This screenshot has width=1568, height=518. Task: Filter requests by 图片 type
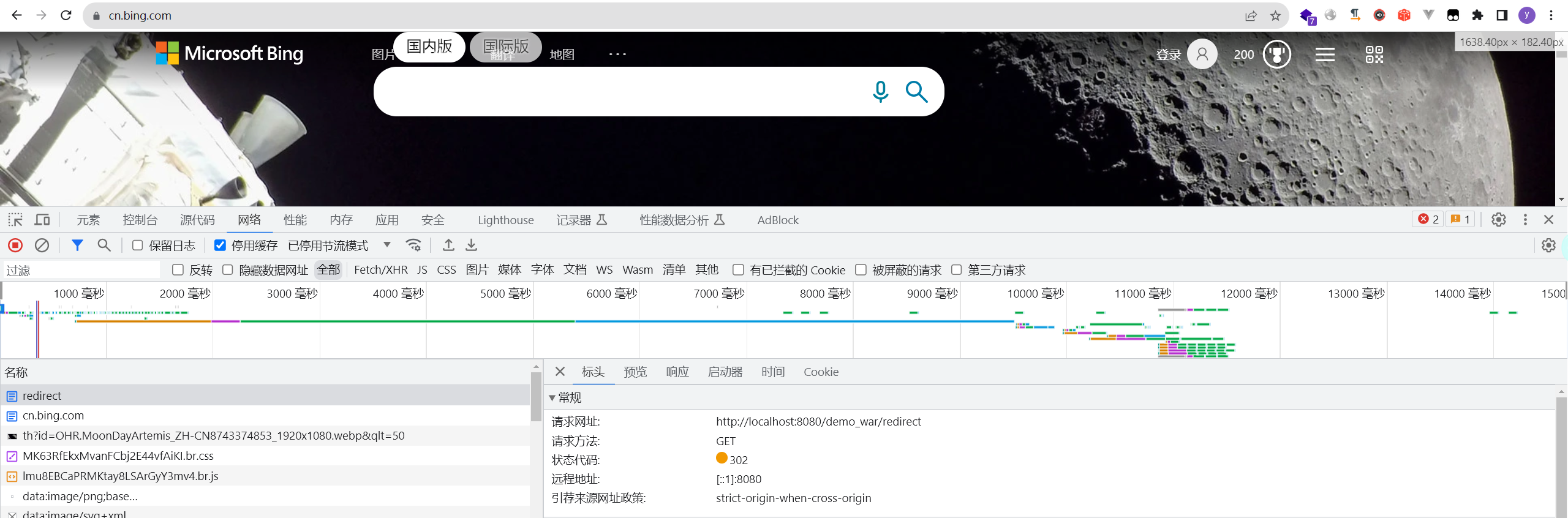(x=477, y=270)
